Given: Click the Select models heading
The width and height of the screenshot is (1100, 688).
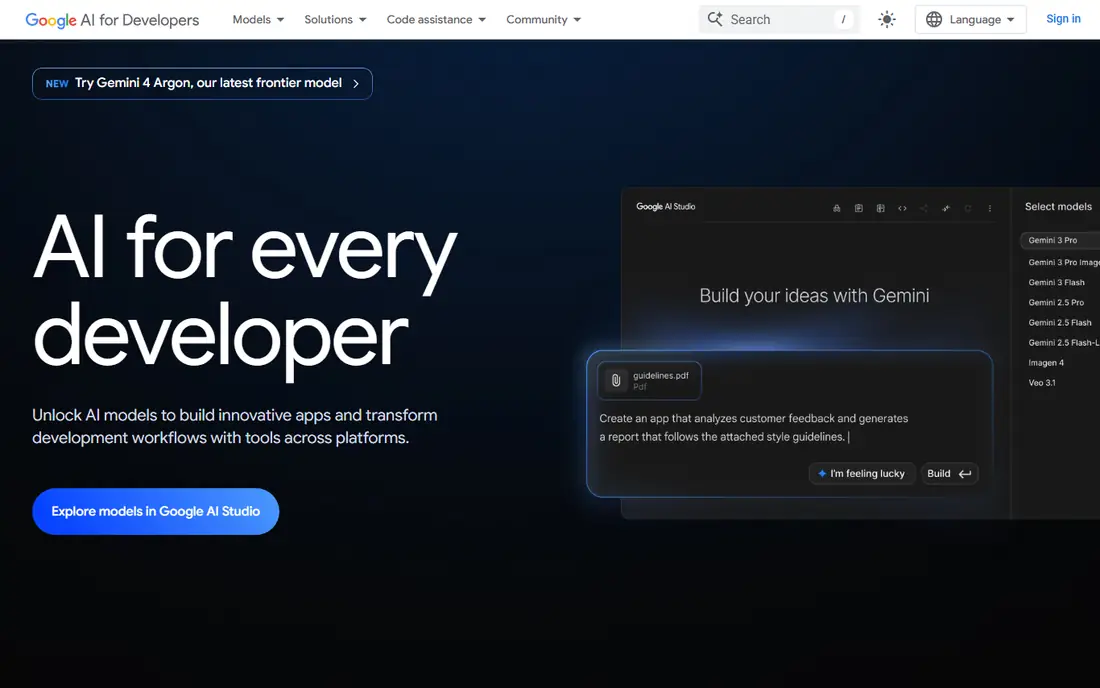Looking at the screenshot, I should (1058, 207).
